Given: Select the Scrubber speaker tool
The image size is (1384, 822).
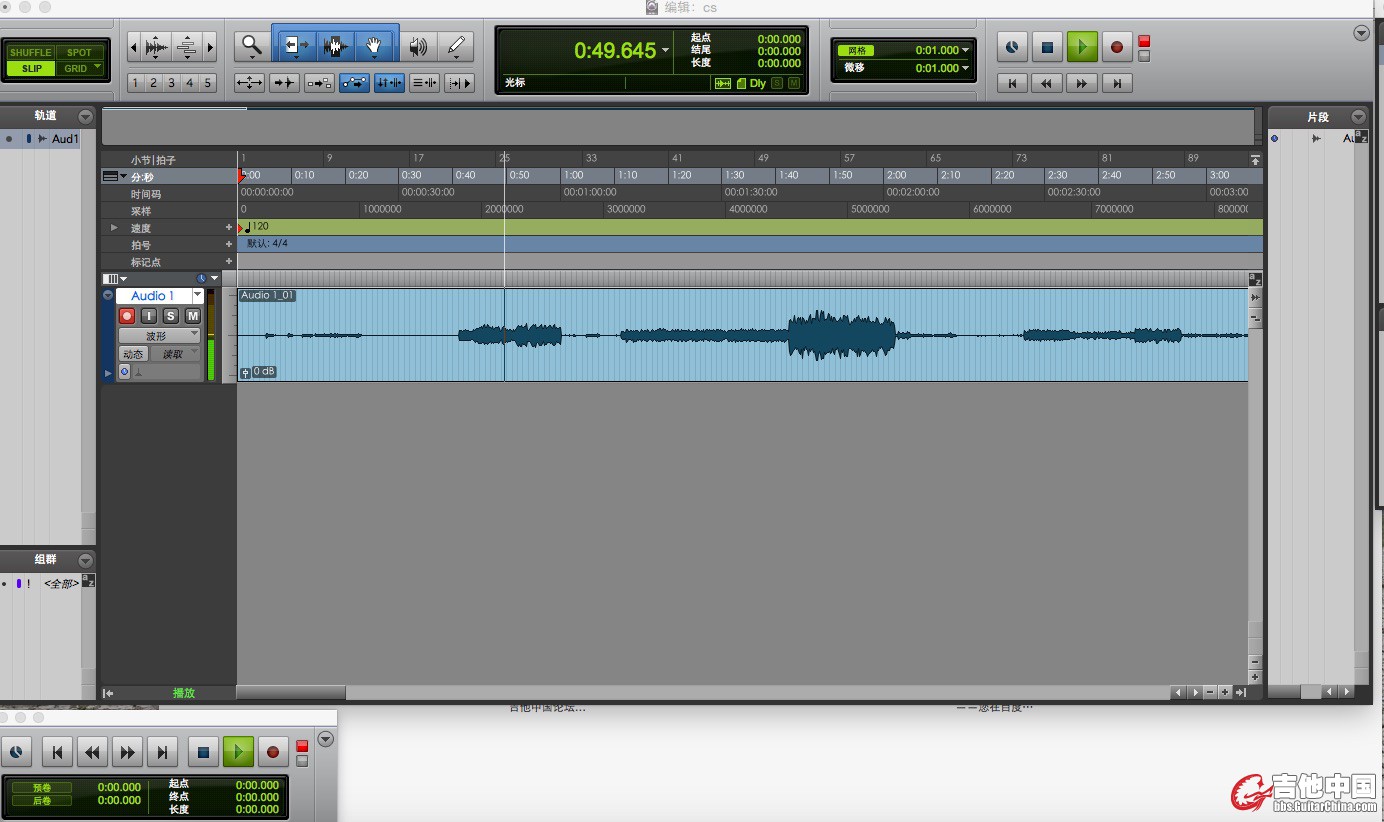Looking at the screenshot, I should click(x=418, y=45).
